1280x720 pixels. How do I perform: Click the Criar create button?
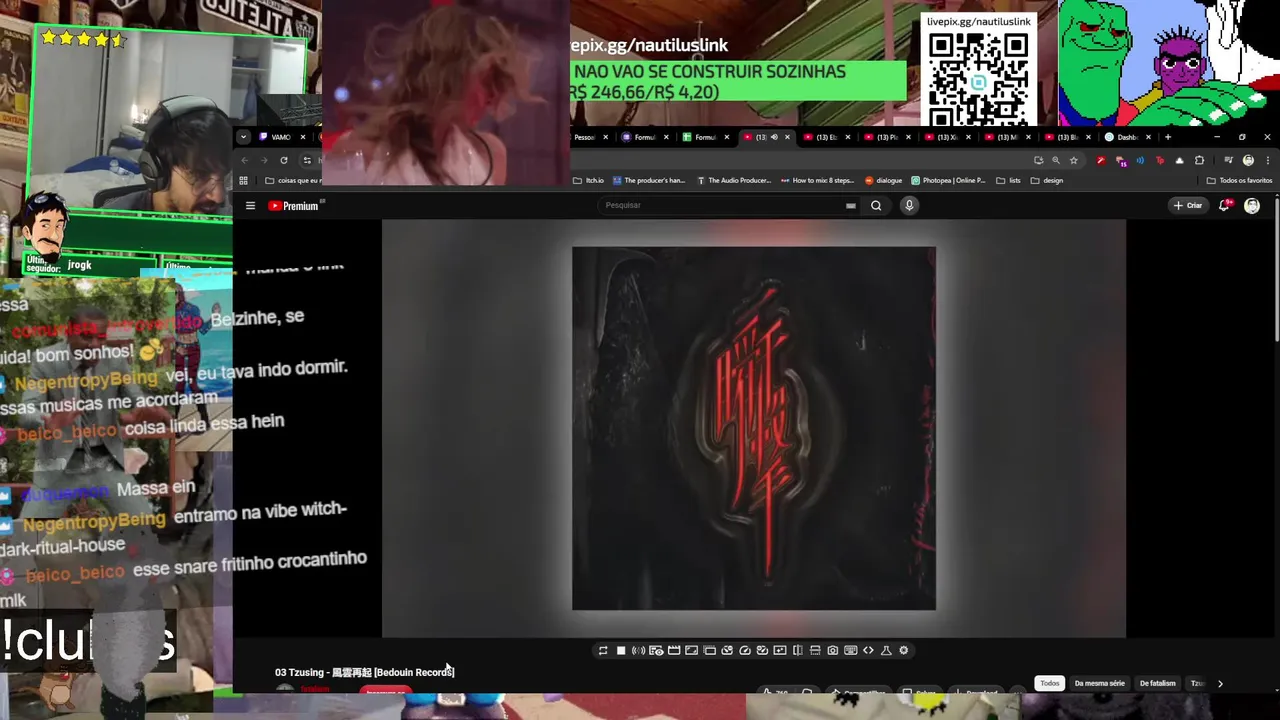1188,205
